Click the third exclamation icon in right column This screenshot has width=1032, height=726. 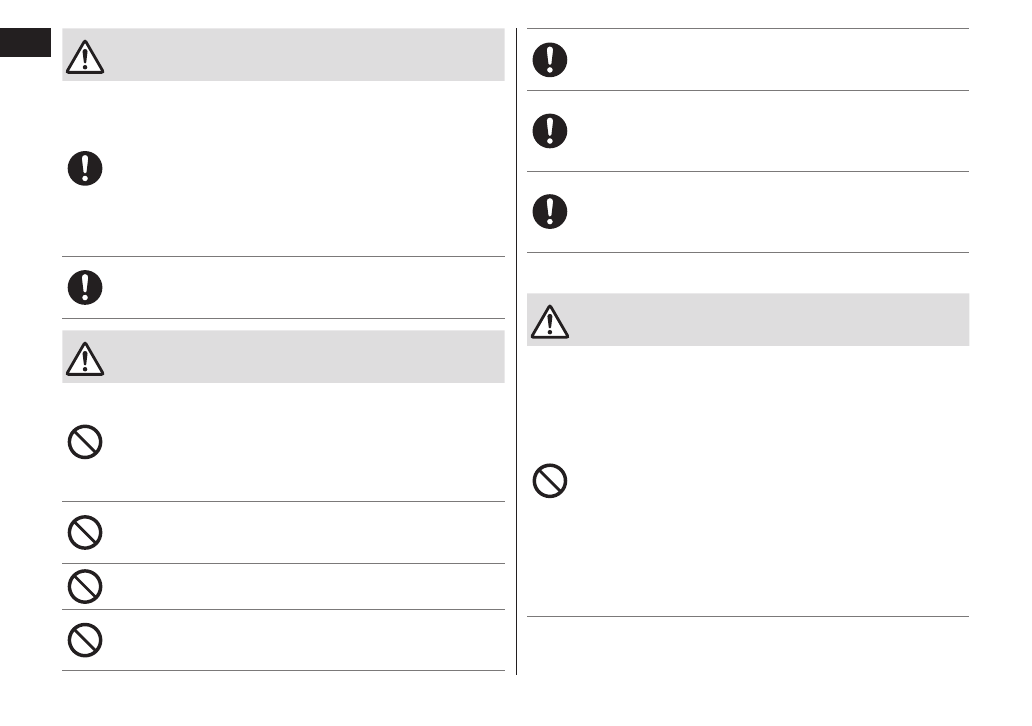pyautogui.click(x=549, y=211)
